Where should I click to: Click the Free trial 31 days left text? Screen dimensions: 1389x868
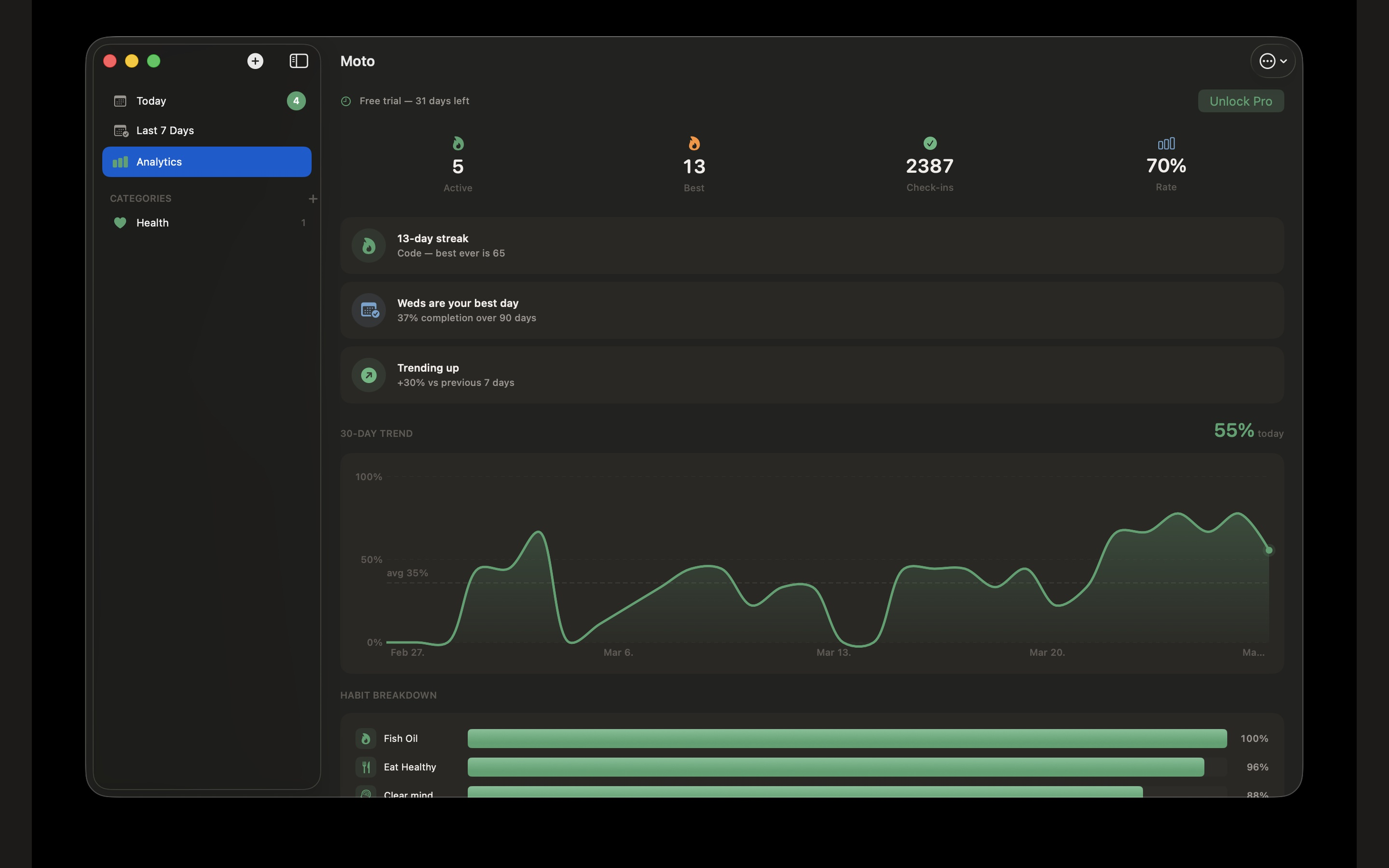[414, 101]
